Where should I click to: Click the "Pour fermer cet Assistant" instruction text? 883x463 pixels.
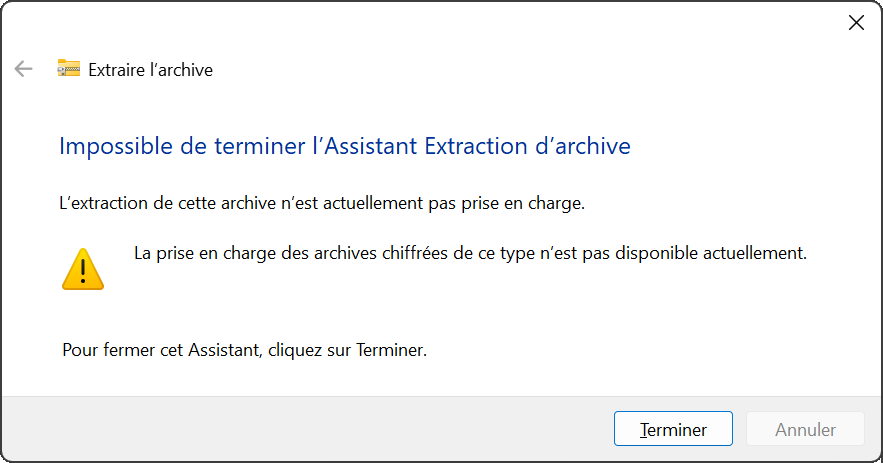click(244, 351)
